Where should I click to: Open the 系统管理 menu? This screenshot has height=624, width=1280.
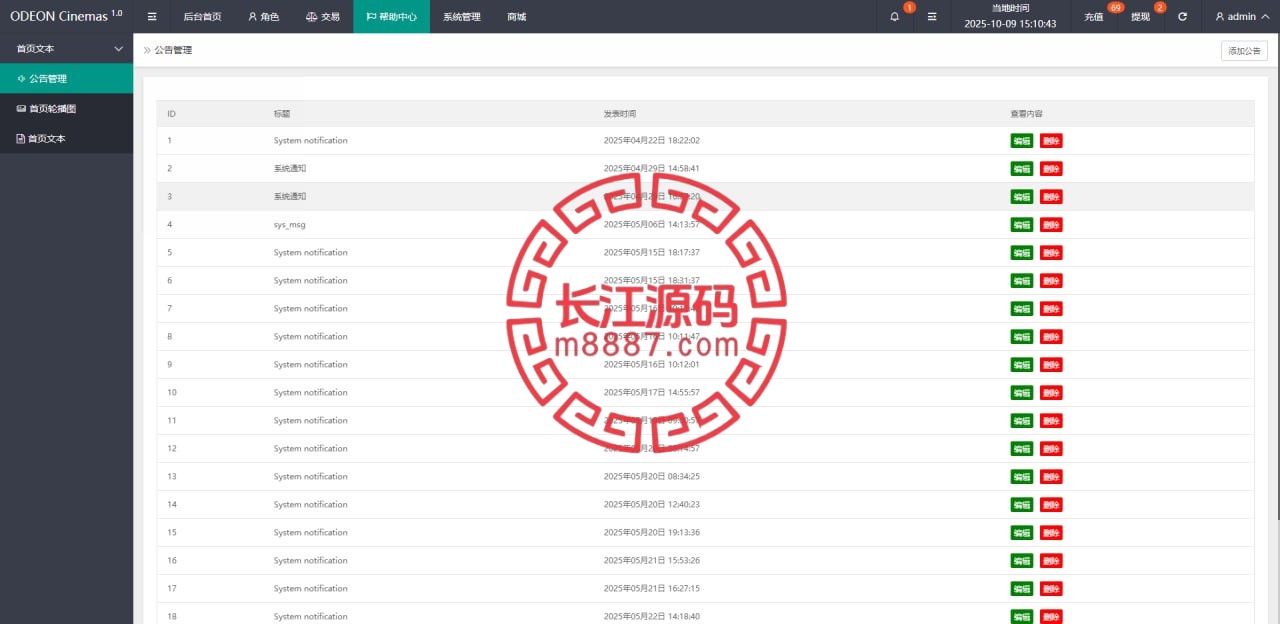pos(462,17)
